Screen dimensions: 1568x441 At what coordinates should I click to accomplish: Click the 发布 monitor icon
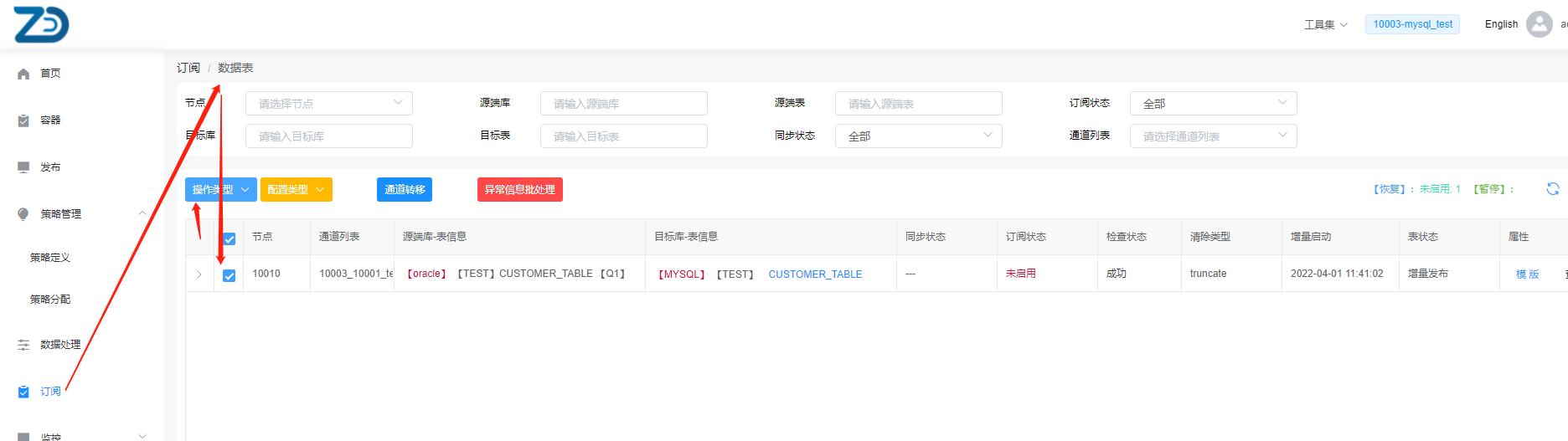(x=23, y=167)
